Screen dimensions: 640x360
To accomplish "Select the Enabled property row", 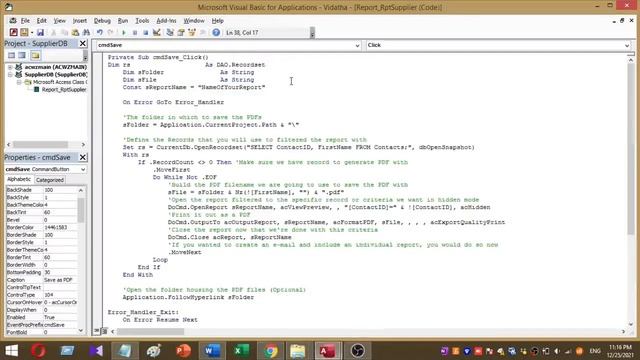I will click(41, 318).
